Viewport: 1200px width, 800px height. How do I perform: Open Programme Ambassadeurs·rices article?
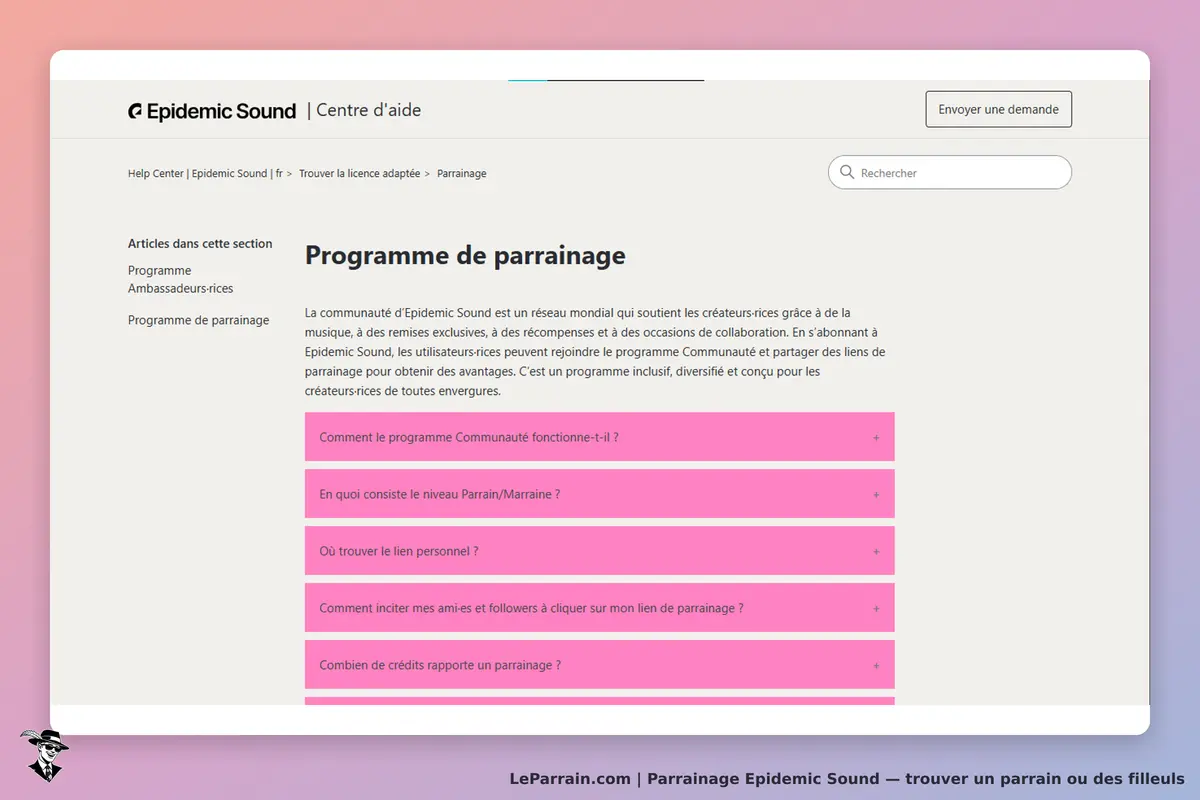click(180, 279)
